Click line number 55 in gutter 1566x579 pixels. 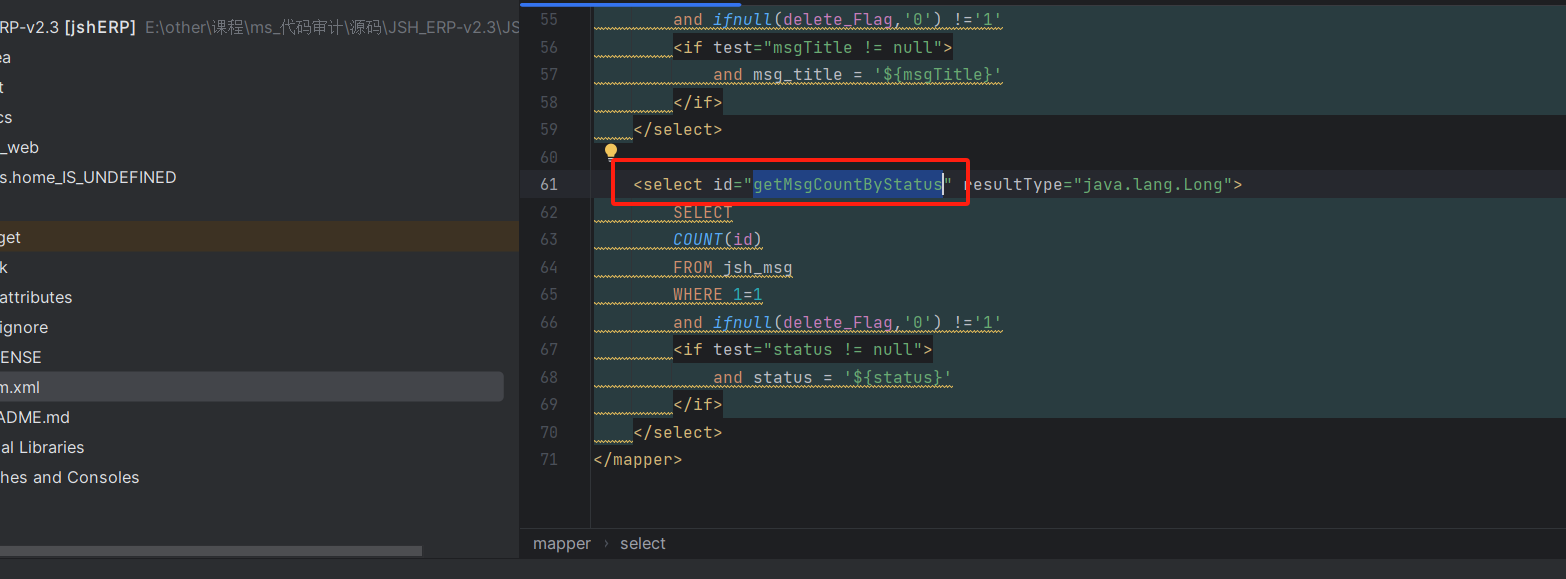coord(548,19)
